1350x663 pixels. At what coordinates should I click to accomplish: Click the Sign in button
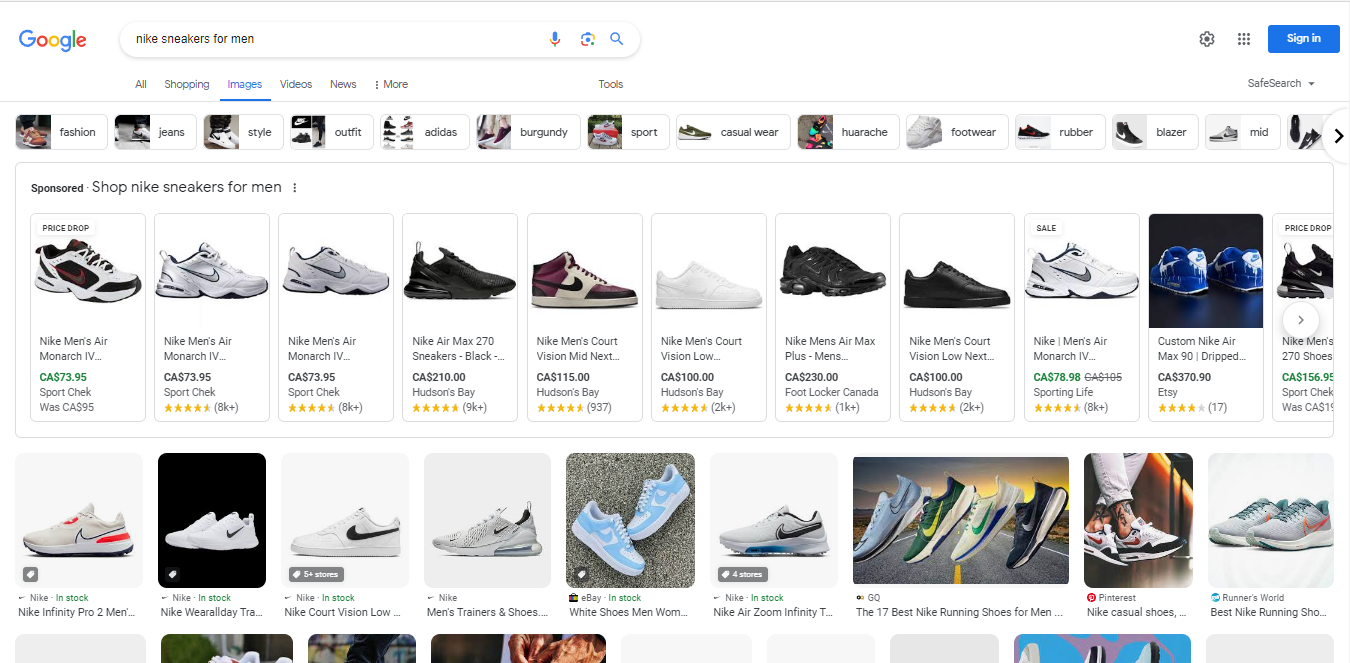coord(1303,38)
